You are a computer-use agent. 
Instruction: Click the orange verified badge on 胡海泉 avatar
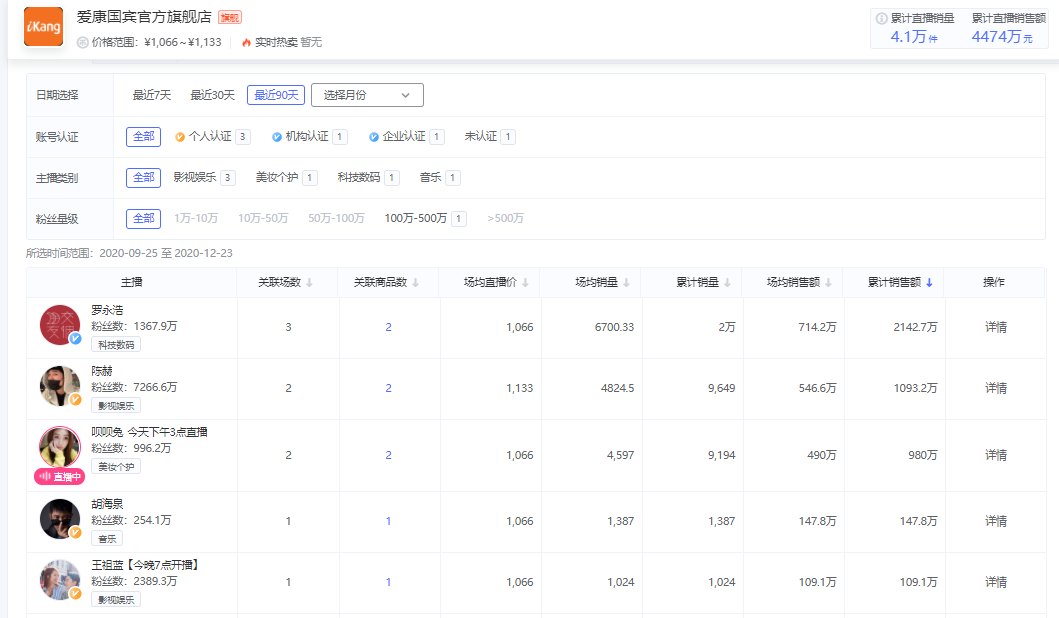click(75, 532)
